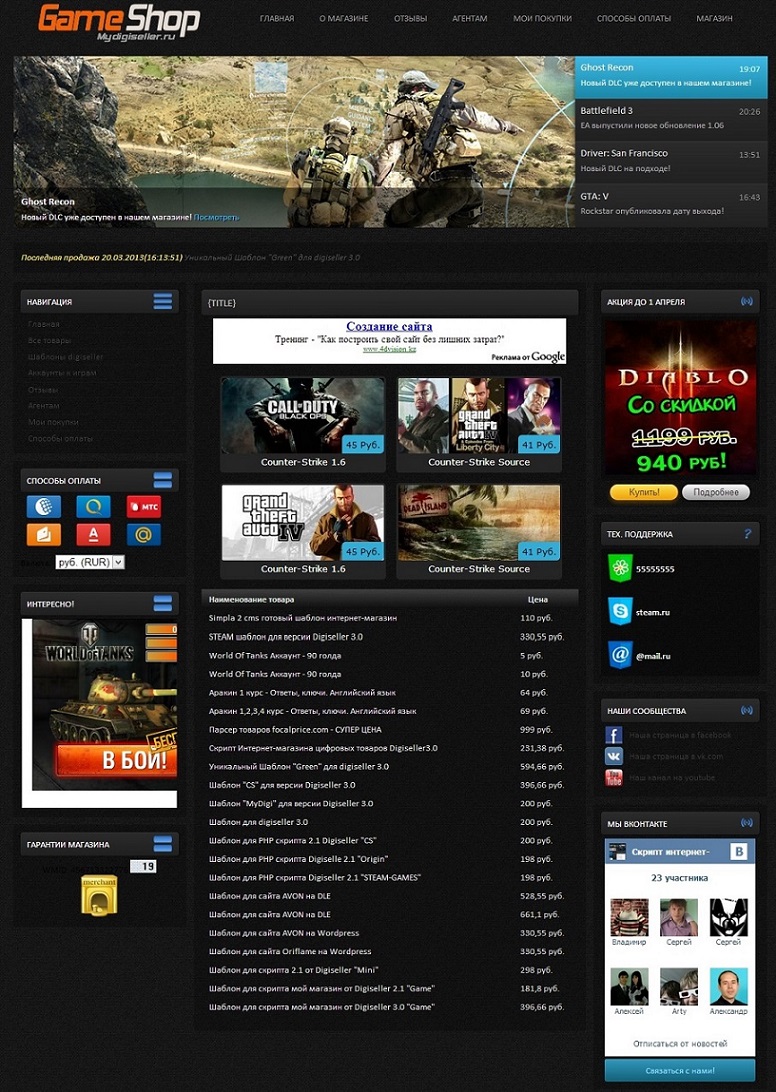
Task: Open Шаблоны digiseller in the navigation sidebar
Action: pyautogui.click(x=65, y=357)
